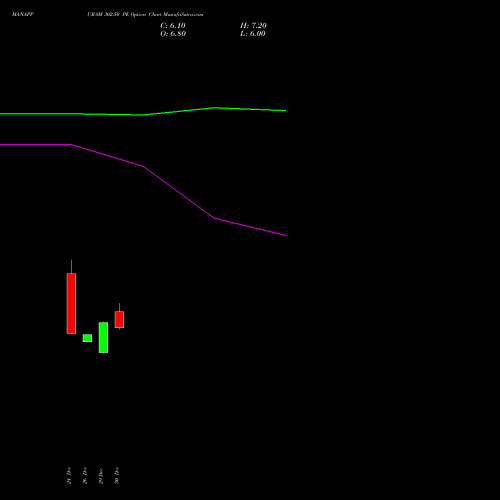This screenshot has height=500, width=500.
Task: Select the tall red candle for 24 Dec
Action: (71, 303)
